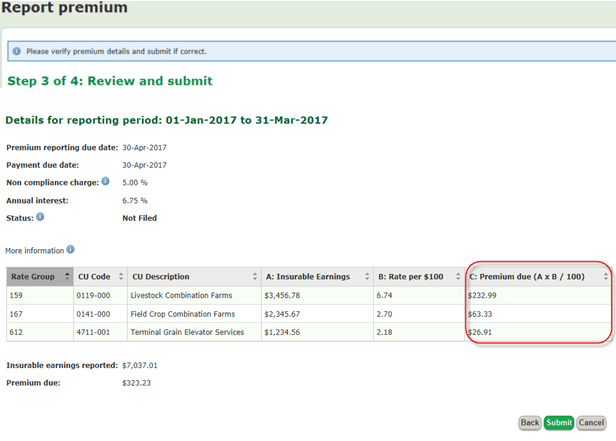Click rate value 2.18

click(x=384, y=332)
